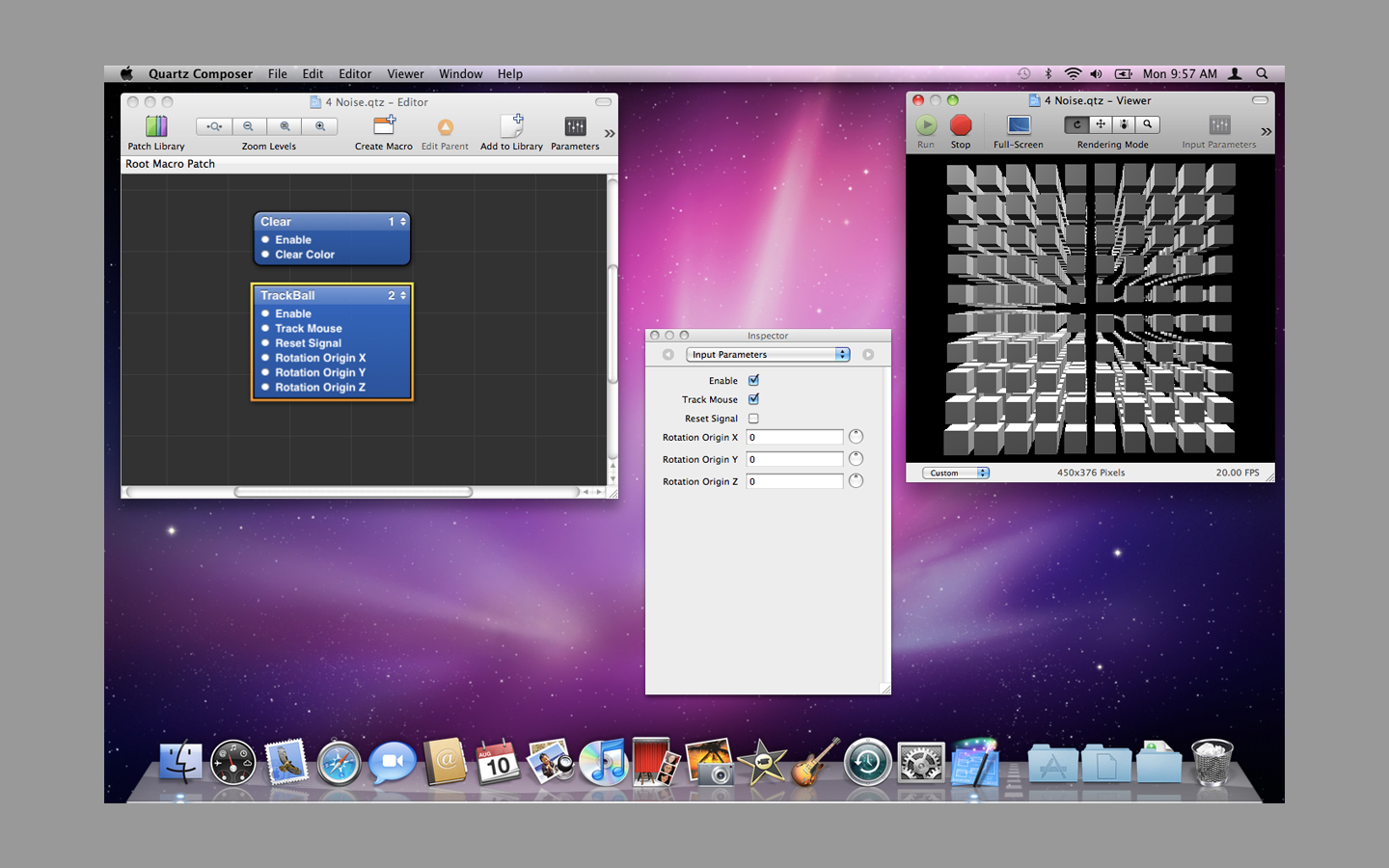Click the Enable port on the TrackBall patch
The image size is (1389, 868).
265,313
